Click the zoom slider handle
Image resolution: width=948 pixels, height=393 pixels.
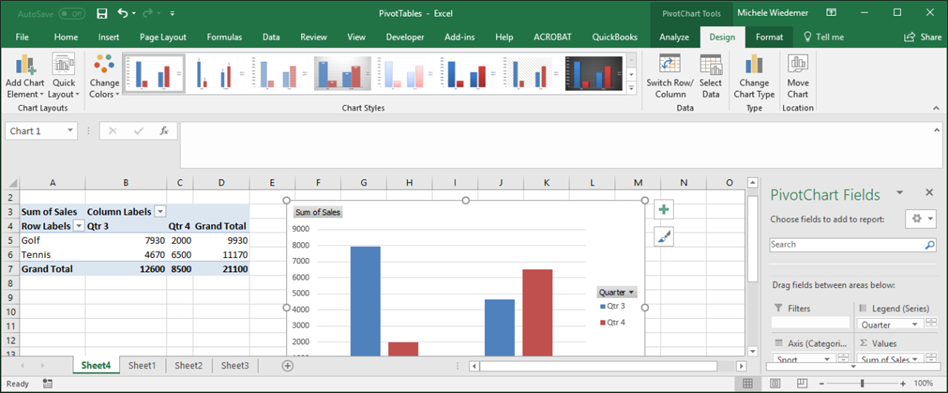[x=862, y=383]
